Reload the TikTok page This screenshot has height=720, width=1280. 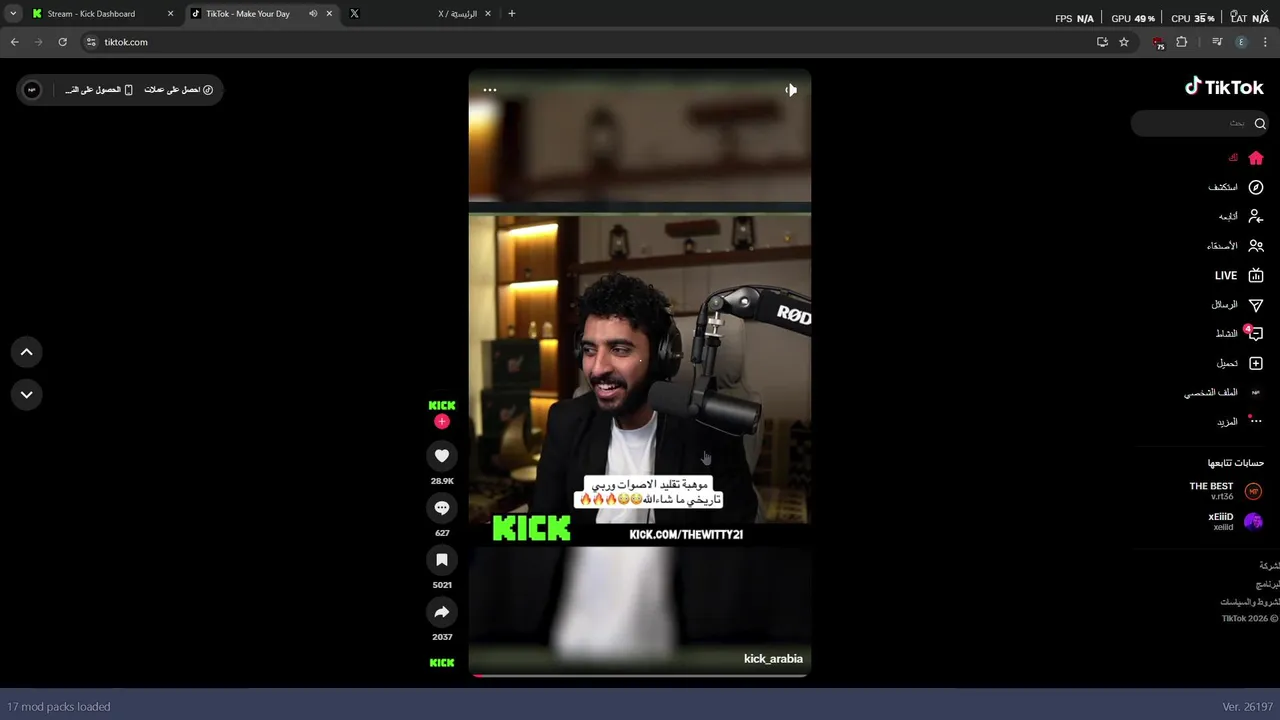pos(62,42)
